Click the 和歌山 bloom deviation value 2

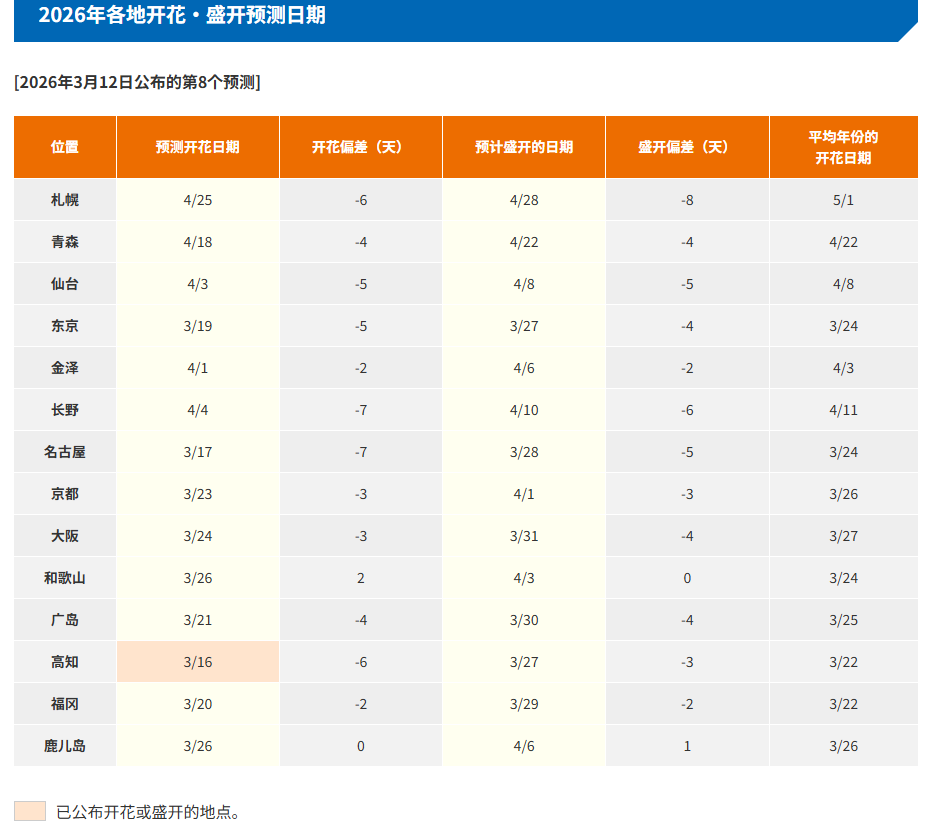(x=361, y=578)
